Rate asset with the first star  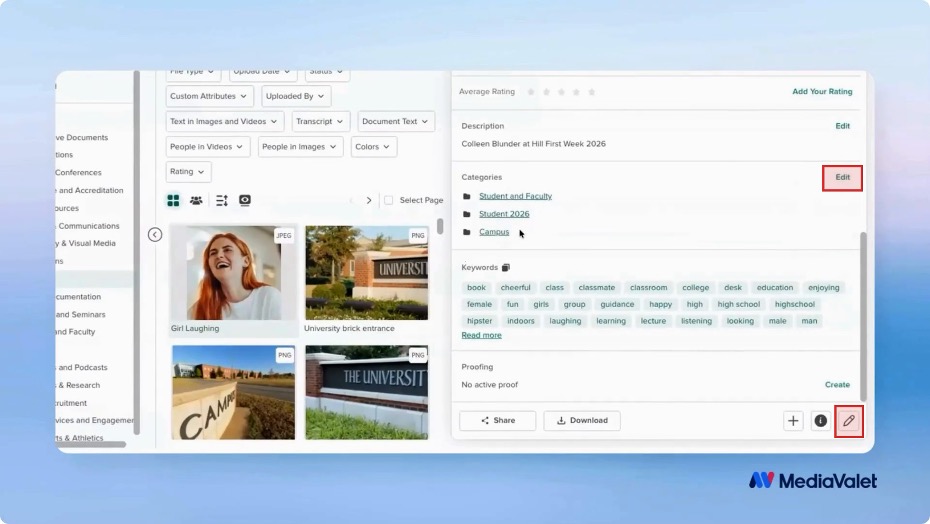pyautogui.click(x=531, y=92)
